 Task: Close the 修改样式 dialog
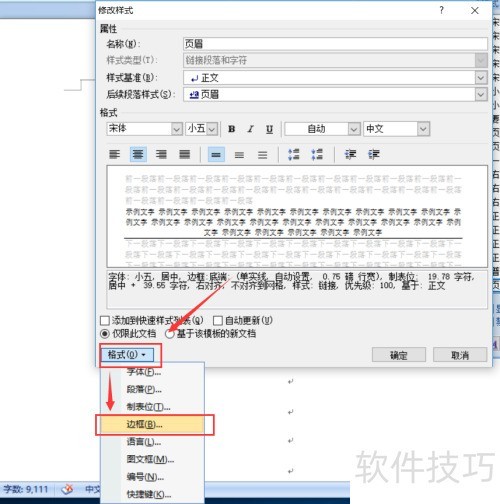[475, 10]
